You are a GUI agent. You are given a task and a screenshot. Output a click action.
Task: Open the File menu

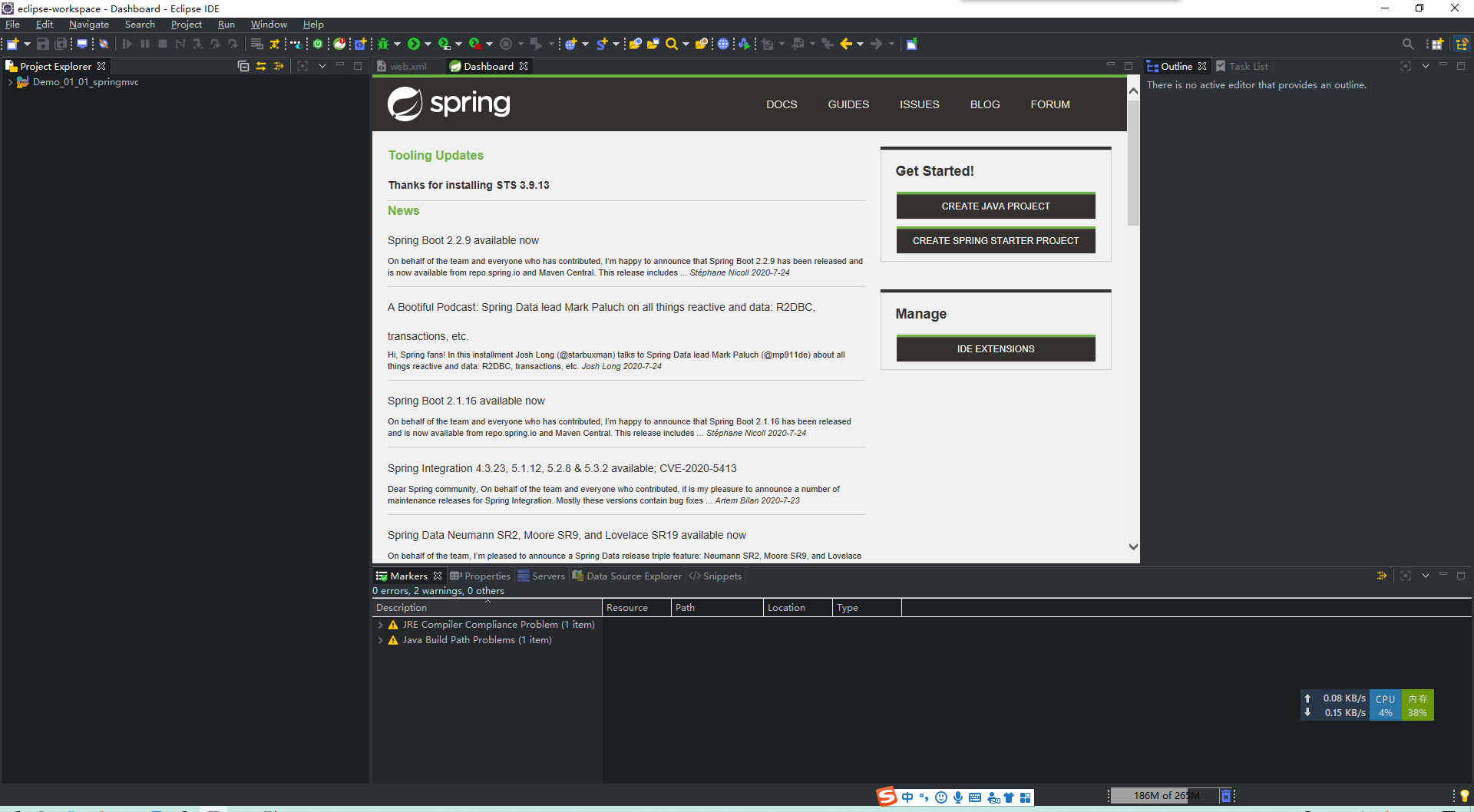coord(12,25)
